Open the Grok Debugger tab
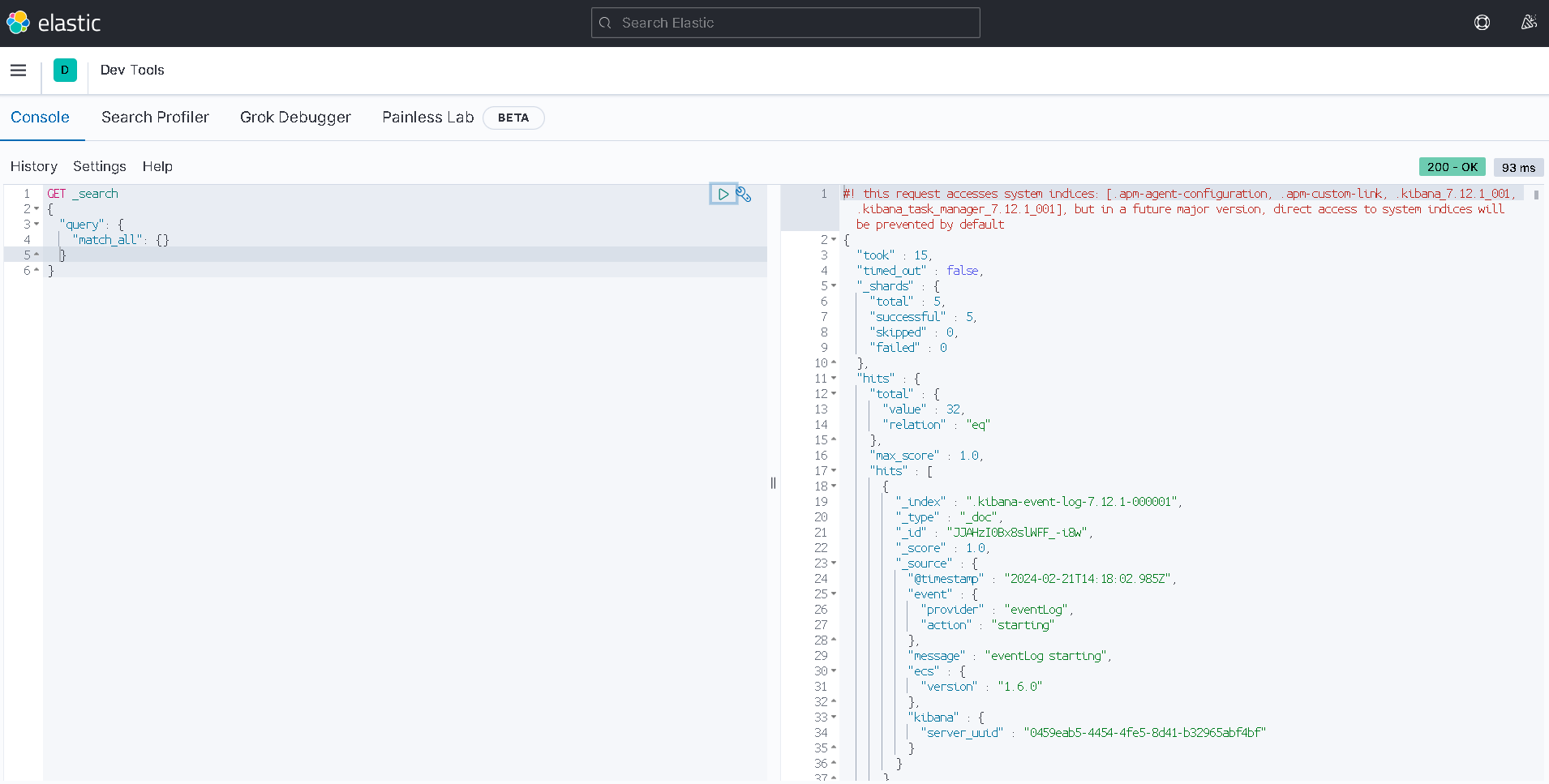The image size is (1549, 784). coord(295,118)
